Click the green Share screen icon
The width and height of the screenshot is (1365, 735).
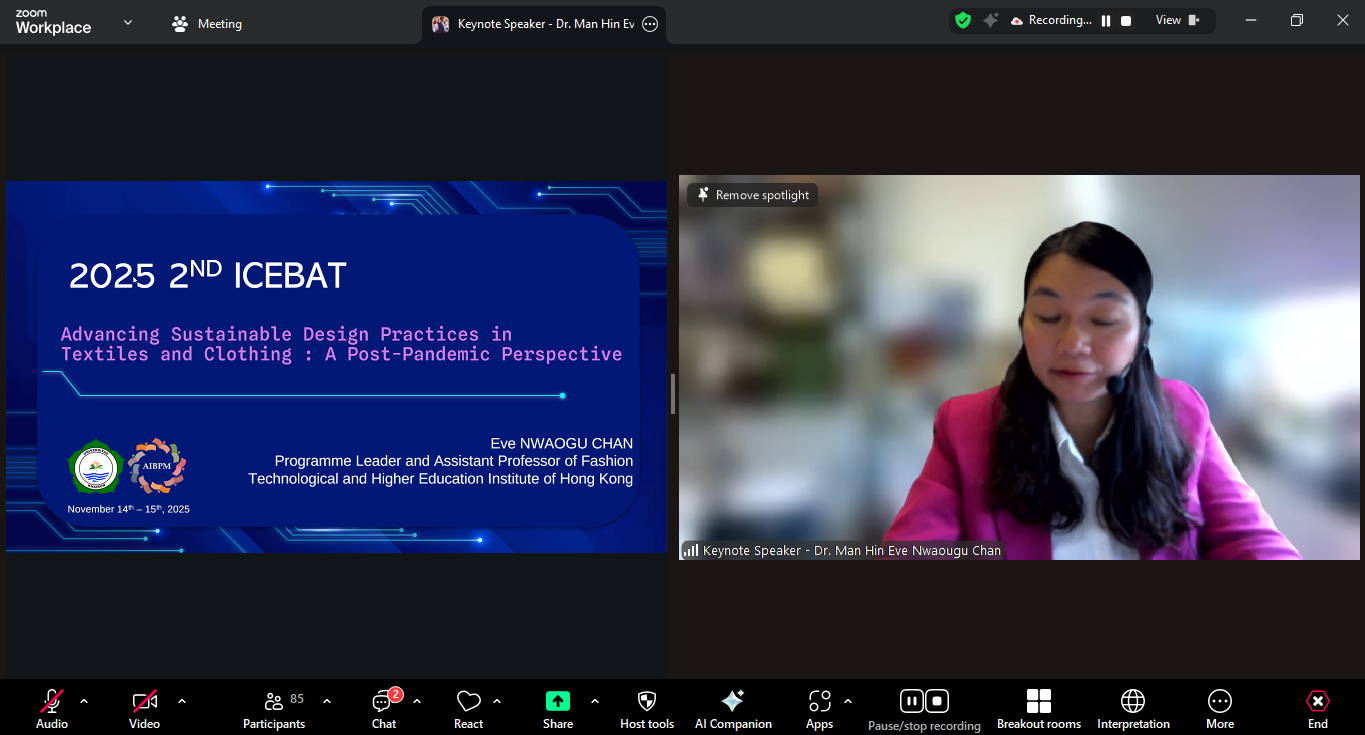point(557,701)
